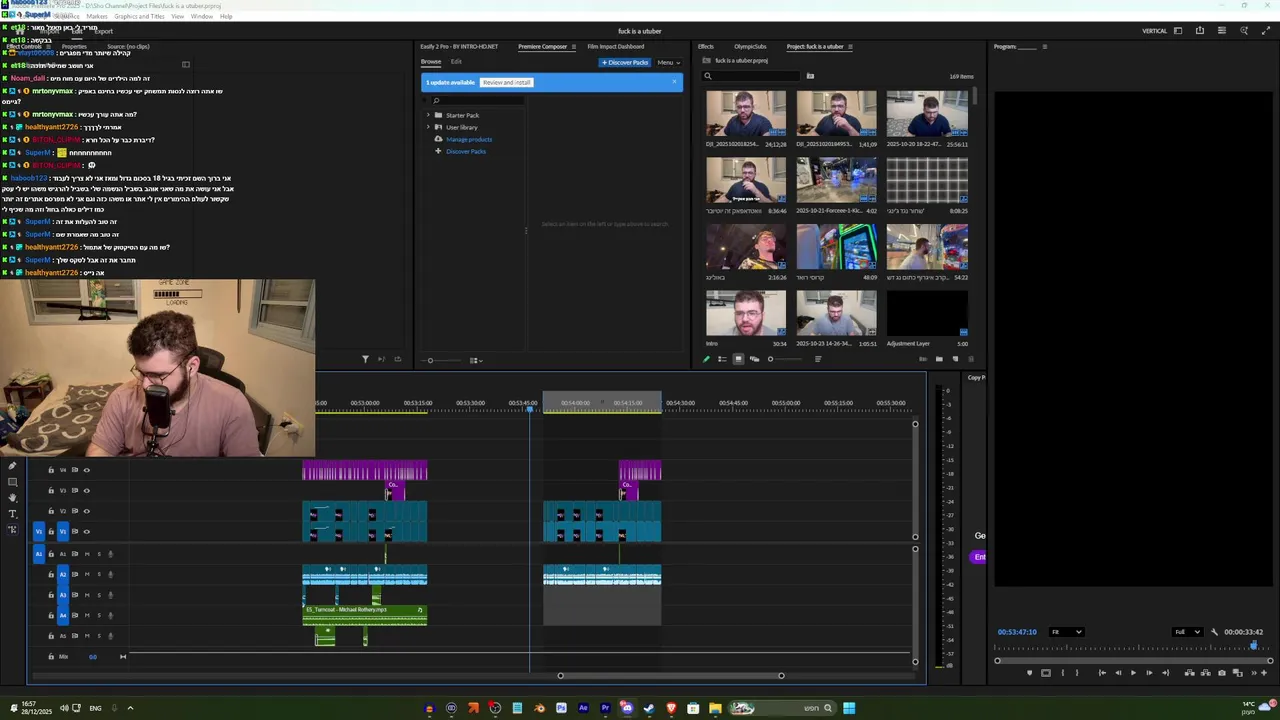Select the Browse tab in Premiere Composer

pyautogui.click(x=431, y=62)
